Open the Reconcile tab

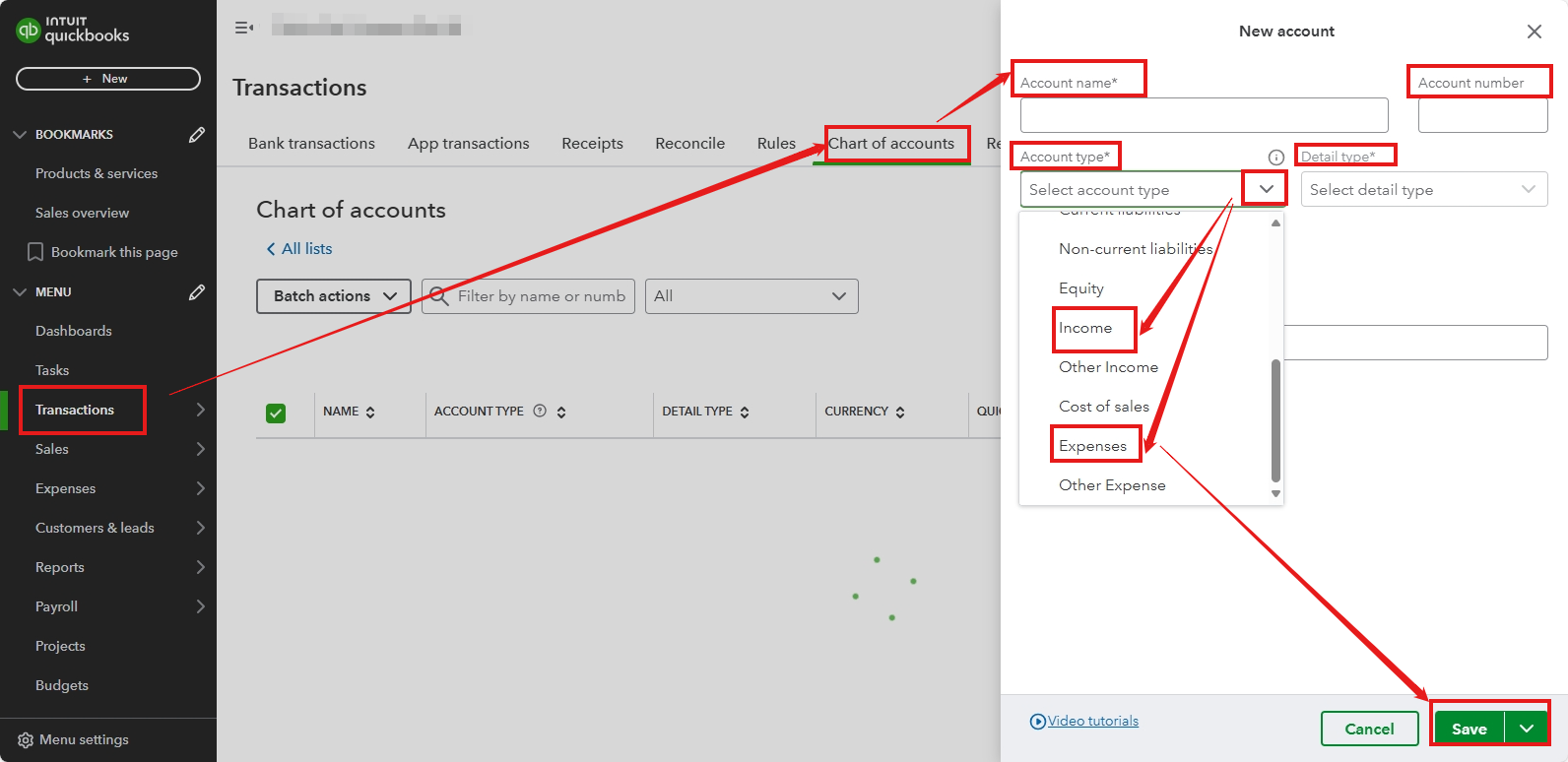click(x=690, y=144)
